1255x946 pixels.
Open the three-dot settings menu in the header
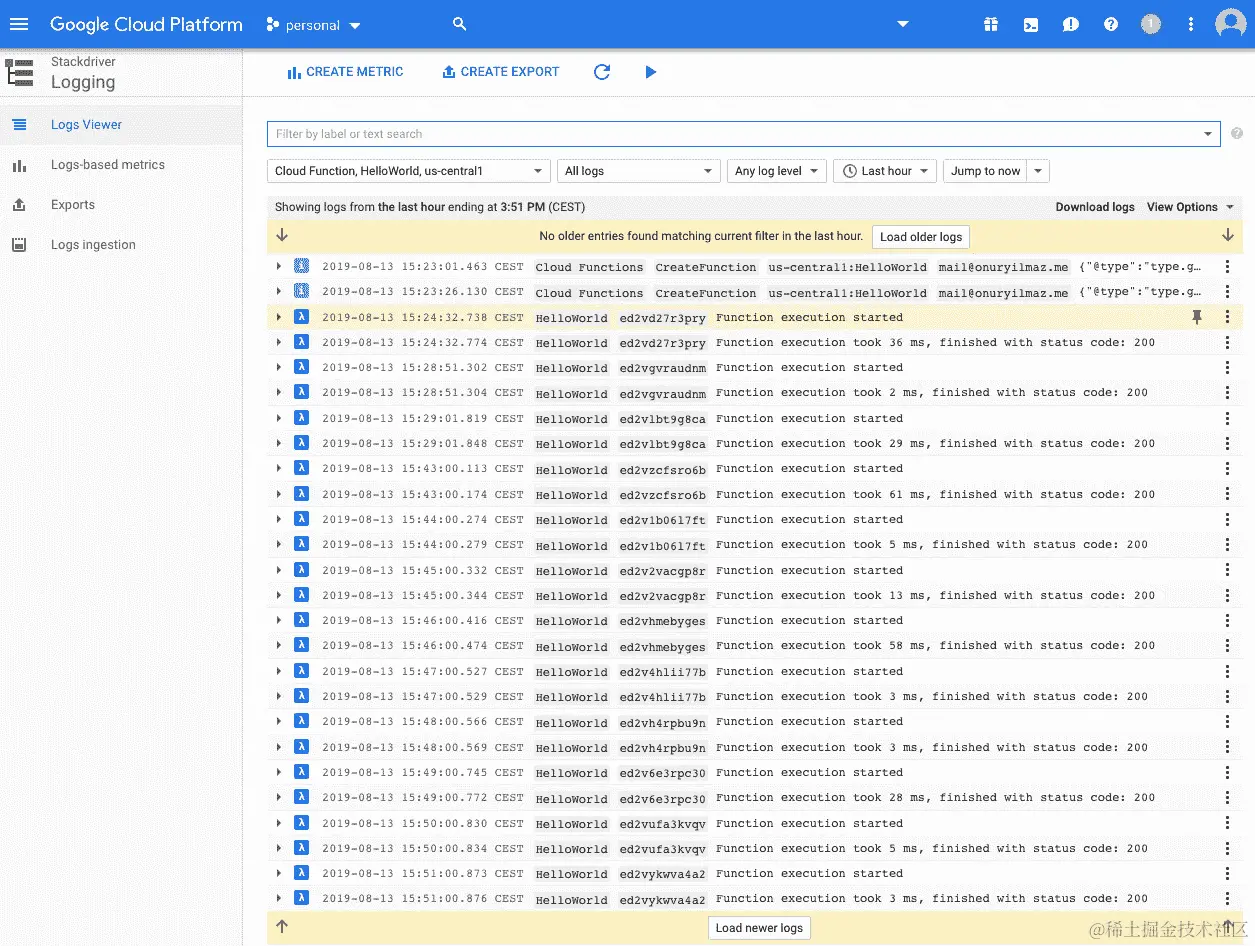pyautogui.click(x=1190, y=24)
